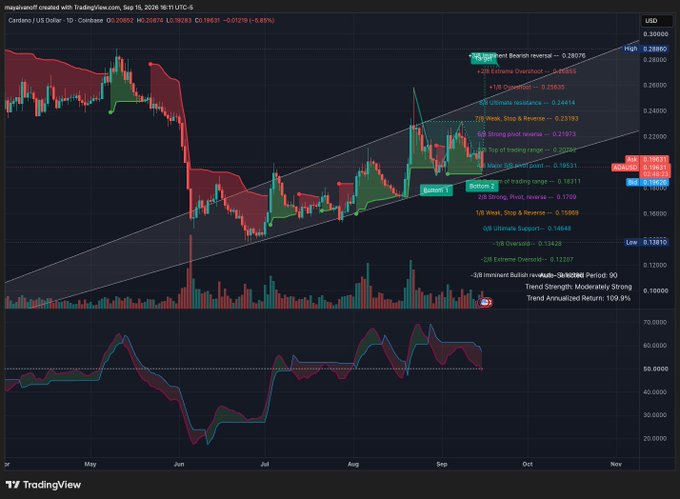The height and width of the screenshot is (499, 680).
Task: Click the 0/8 Ultimate Support 0.14648 label
Action: point(527,228)
